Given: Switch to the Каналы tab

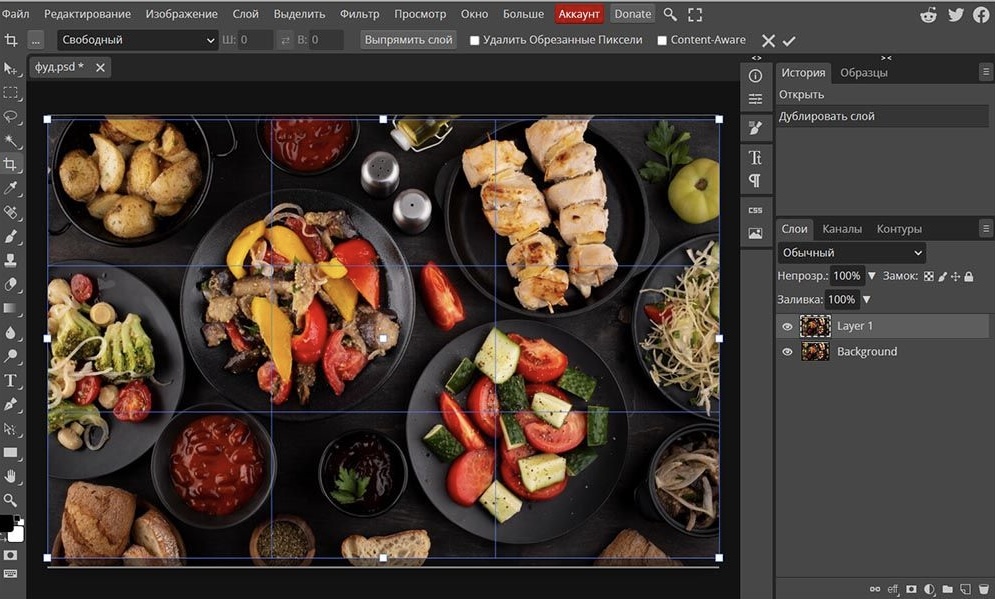Looking at the screenshot, I should [x=841, y=229].
